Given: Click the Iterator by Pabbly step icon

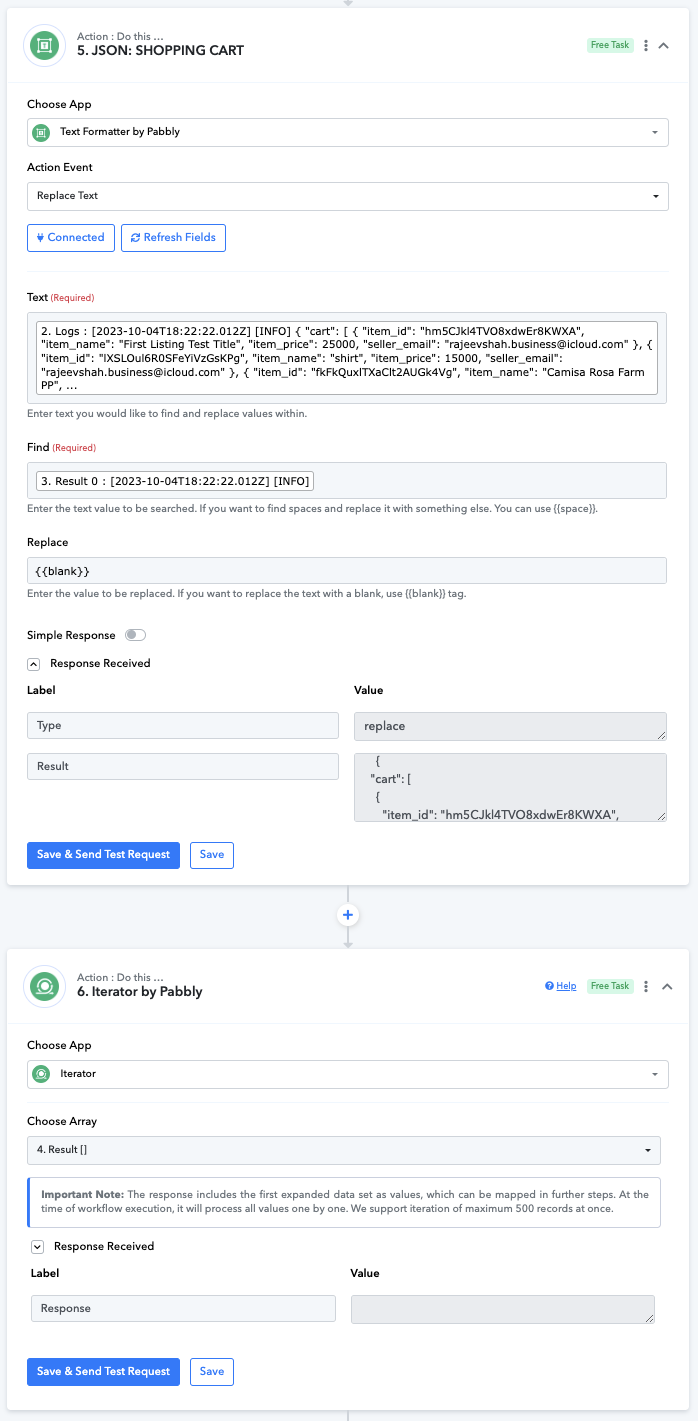Looking at the screenshot, I should [x=43, y=985].
